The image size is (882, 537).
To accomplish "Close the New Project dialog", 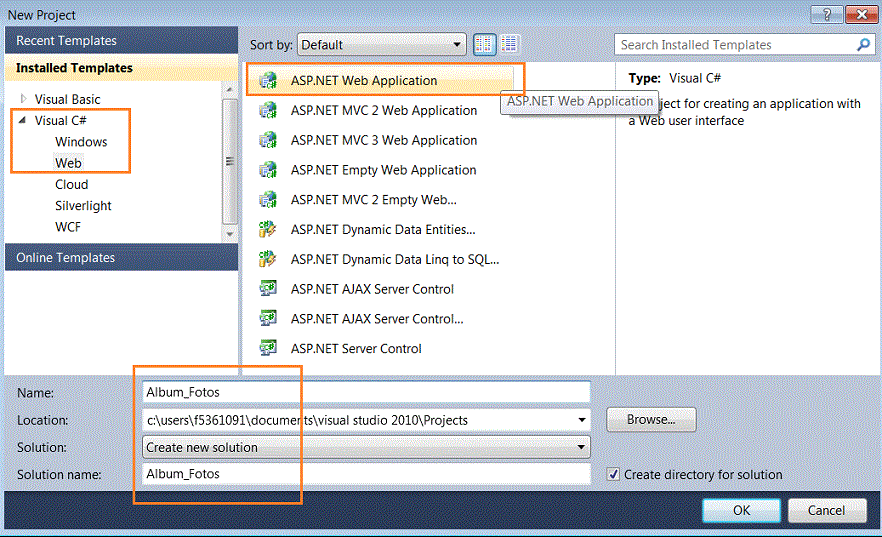I will pos(861,15).
